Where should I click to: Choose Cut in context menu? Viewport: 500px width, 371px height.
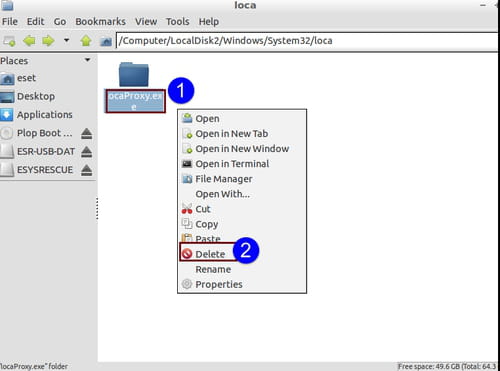(242, 209)
